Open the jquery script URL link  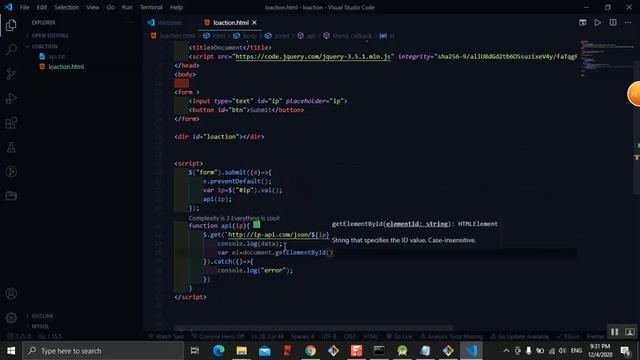[x=313, y=56]
